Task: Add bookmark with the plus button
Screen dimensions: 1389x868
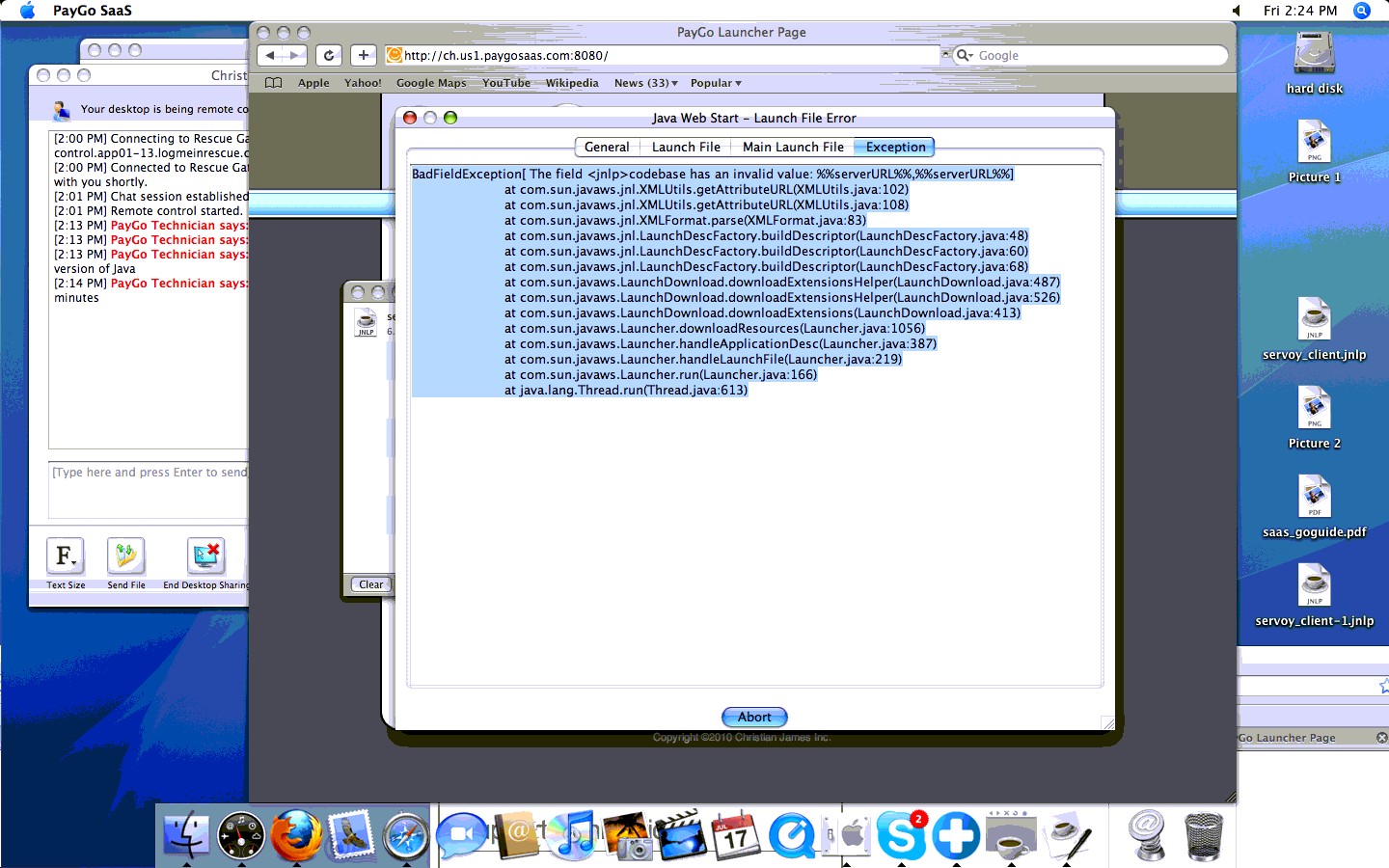Action: tap(364, 55)
